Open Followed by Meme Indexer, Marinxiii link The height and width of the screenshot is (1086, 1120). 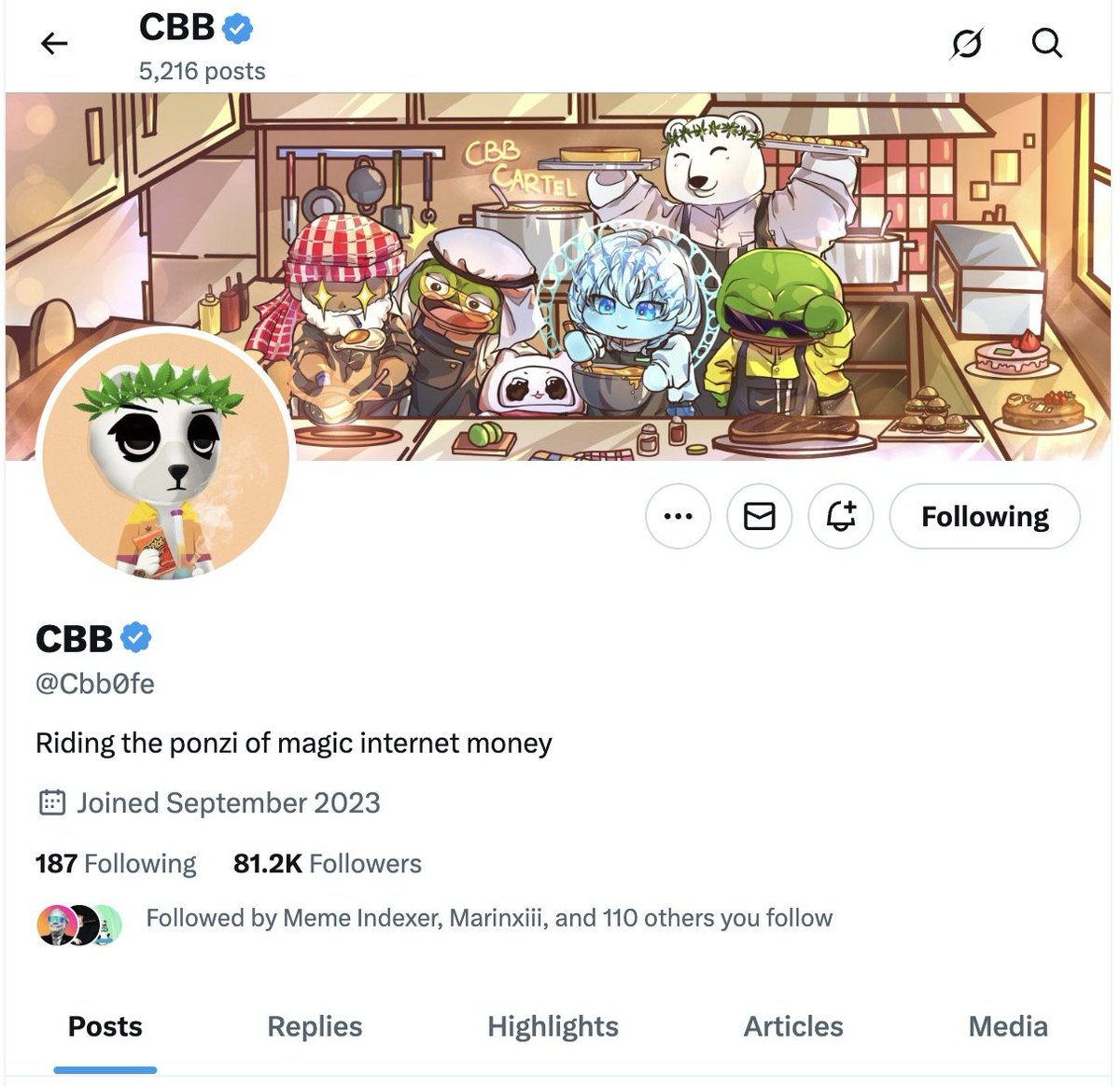click(x=489, y=918)
